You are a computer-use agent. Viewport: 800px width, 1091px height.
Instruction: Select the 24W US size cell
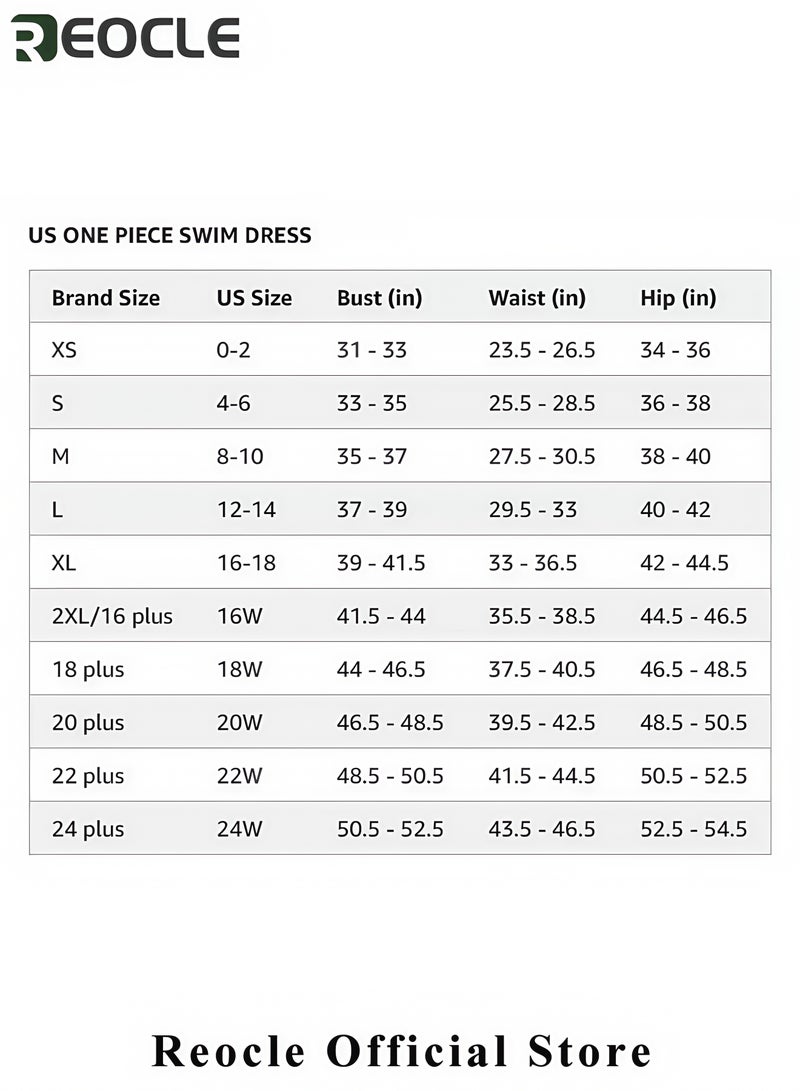239,829
